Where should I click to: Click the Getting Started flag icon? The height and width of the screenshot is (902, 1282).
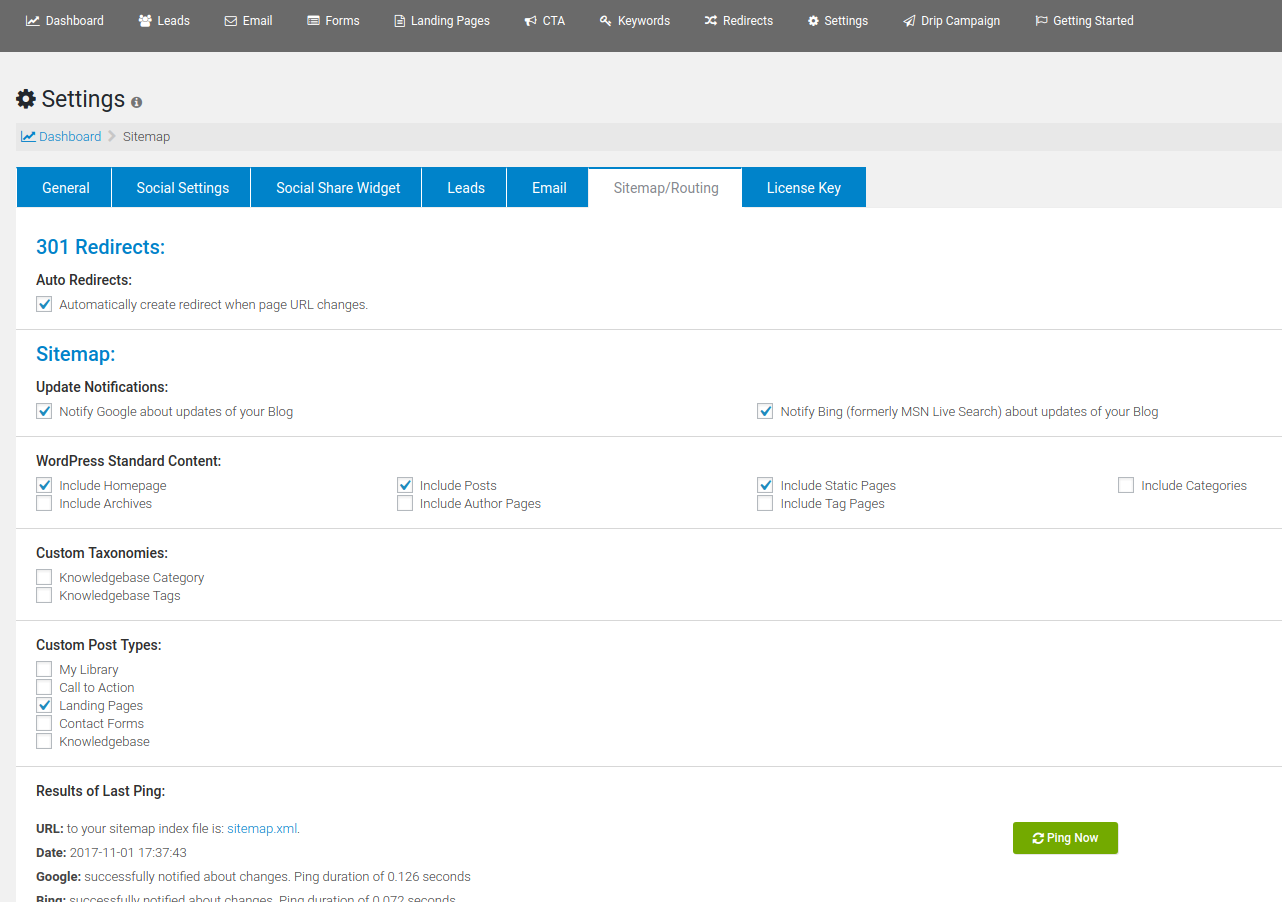[1041, 21]
